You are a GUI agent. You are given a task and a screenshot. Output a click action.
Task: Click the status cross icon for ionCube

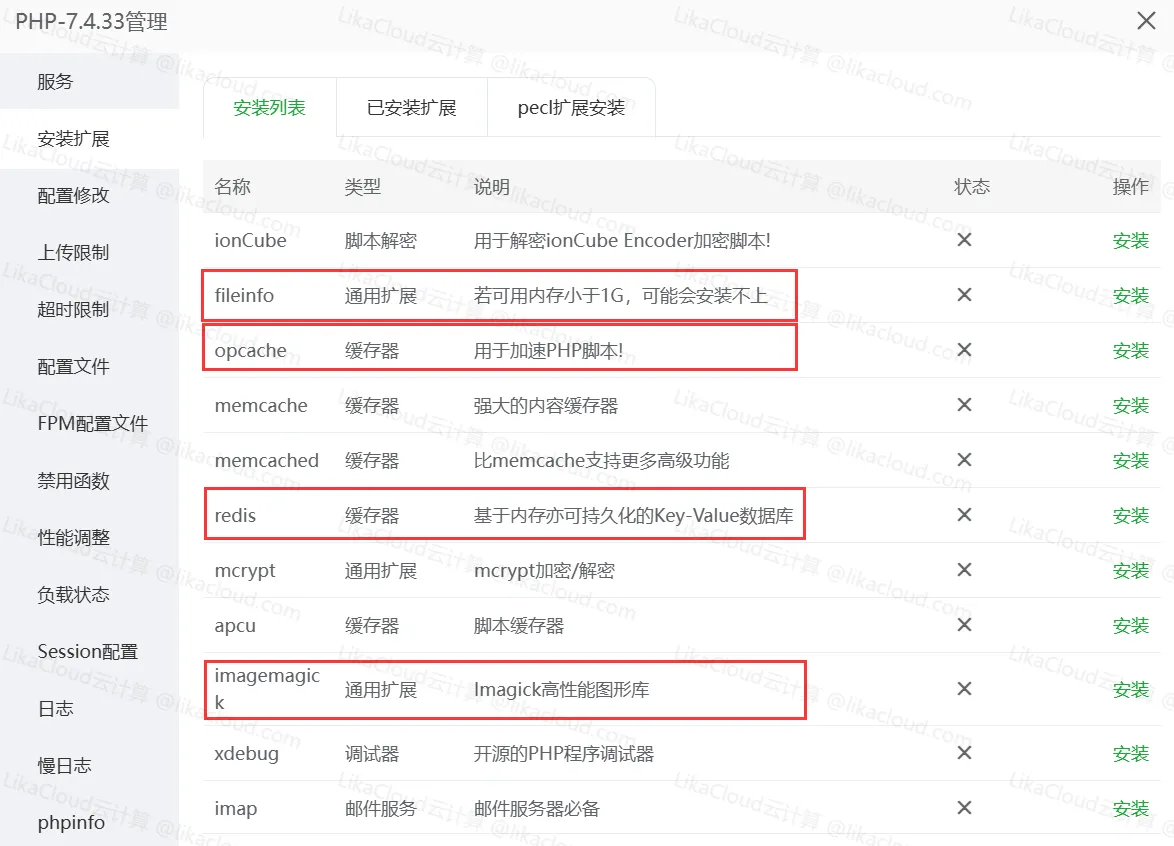tap(963, 240)
